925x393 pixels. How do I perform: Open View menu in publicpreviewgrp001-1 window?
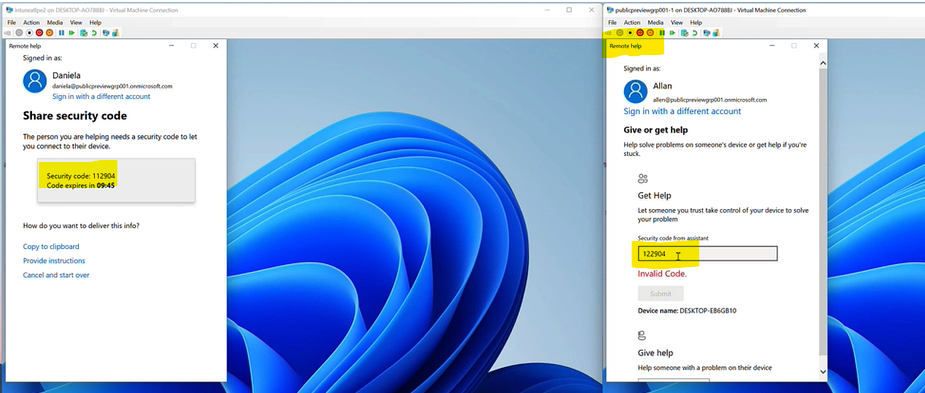pos(677,22)
